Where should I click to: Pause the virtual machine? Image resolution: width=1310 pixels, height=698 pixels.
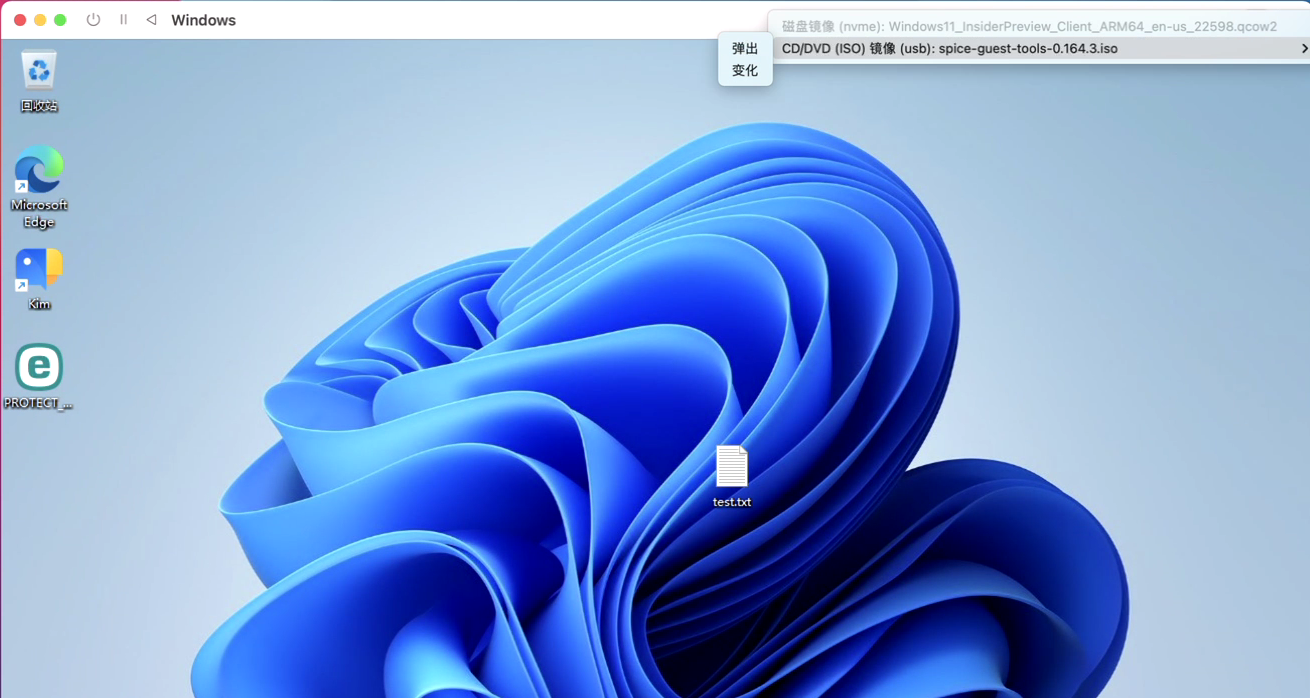pos(123,20)
